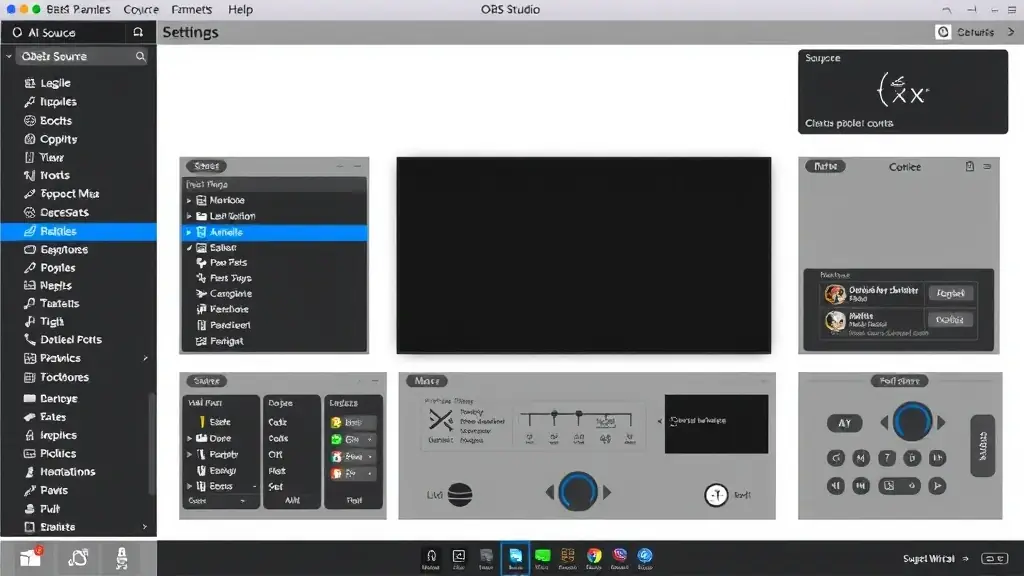Click the crossed tools icon in Mixer panel
1024x576 pixels.
441,420
